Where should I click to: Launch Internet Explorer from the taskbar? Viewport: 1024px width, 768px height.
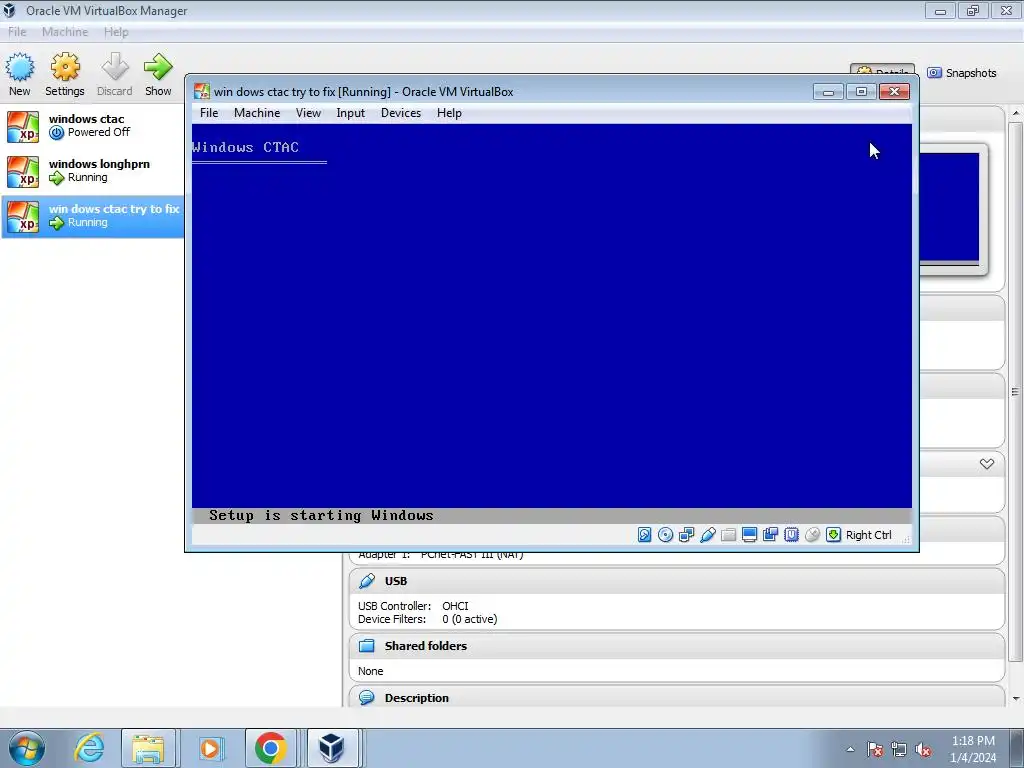tap(88, 748)
